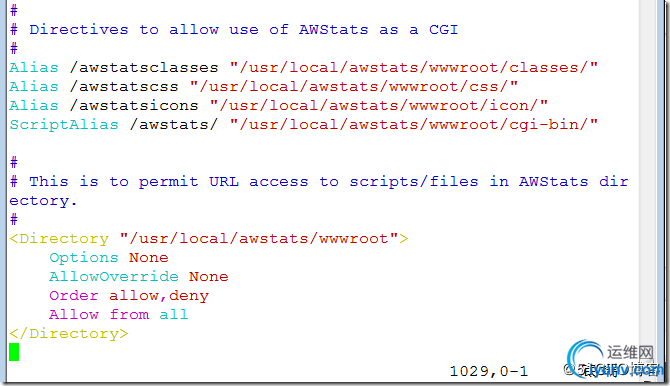670x386 pixels.
Task: Click the None value after AllowOverride
Action: point(209,277)
